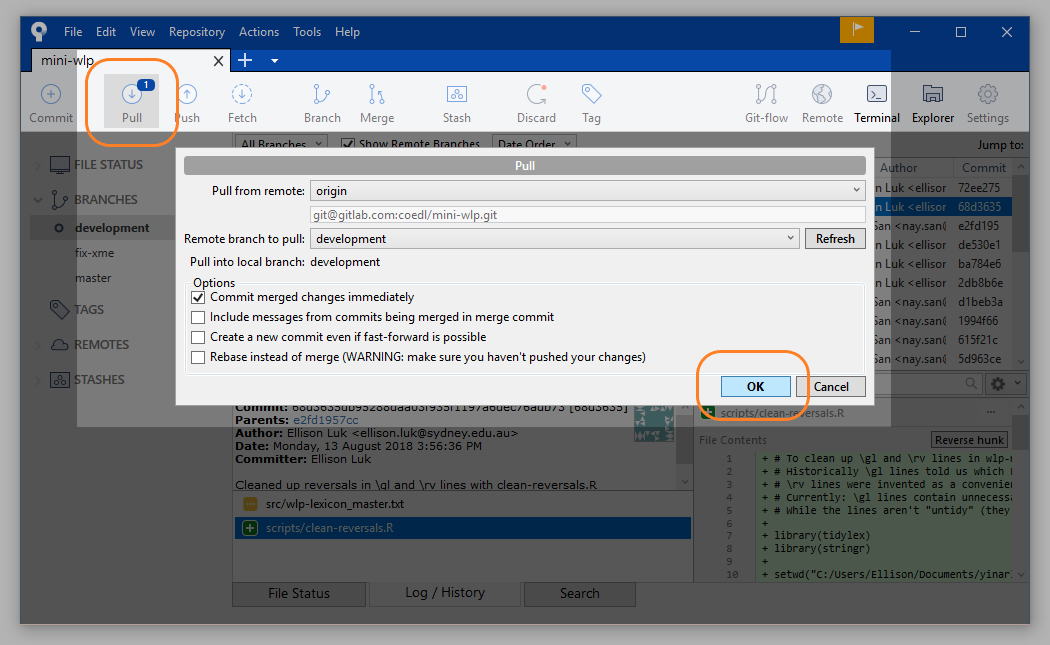Click the Pull toolbar icon
This screenshot has height=645, width=1050.
[132, 94]
